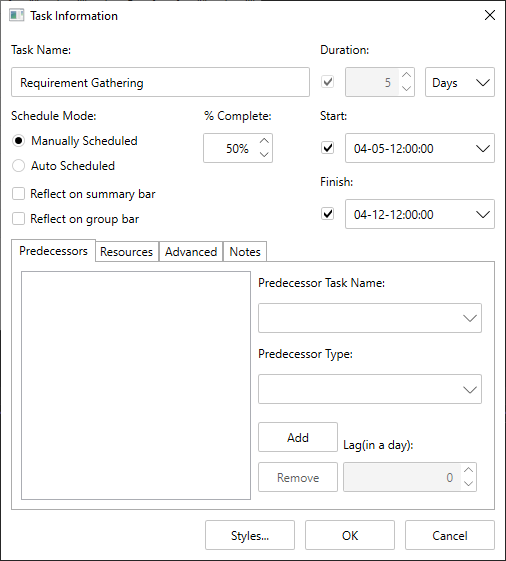The width and height of the screenshot is (506, 561).
Task: Click the Duration value field showing 5
Action: (x=373, y=82)
